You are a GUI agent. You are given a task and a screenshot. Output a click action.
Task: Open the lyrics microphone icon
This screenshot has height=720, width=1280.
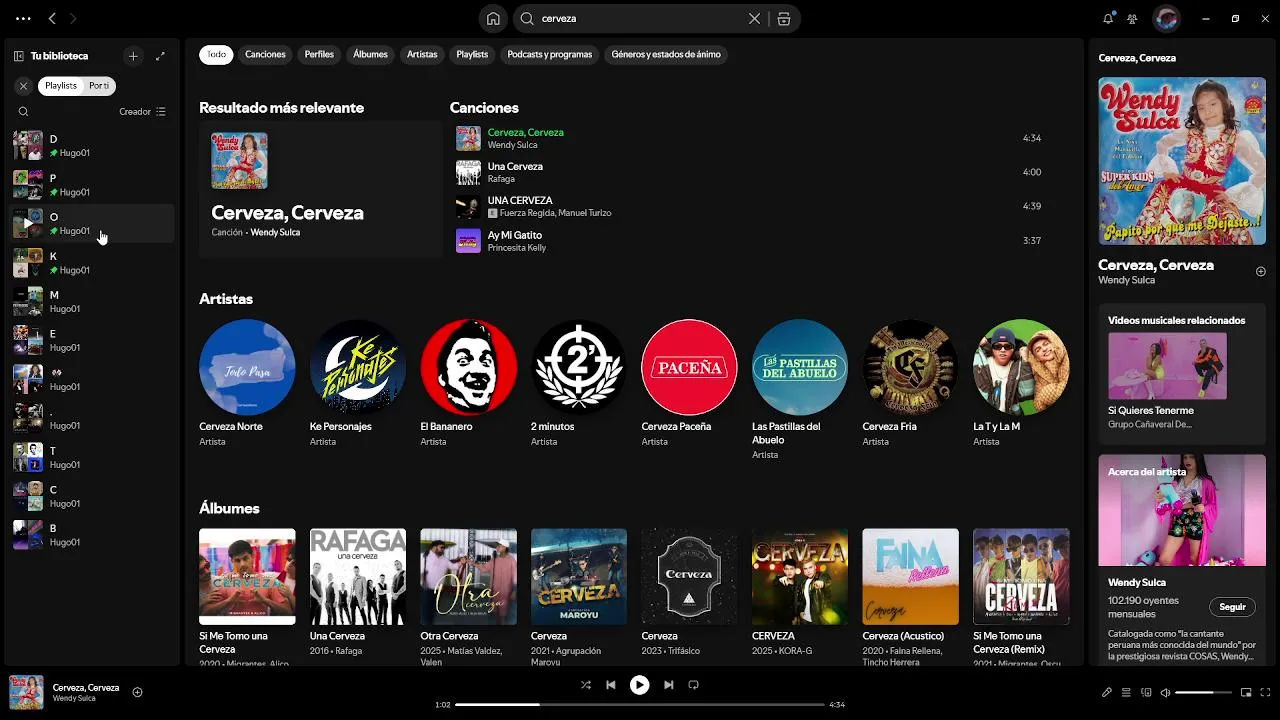pos(1106,692)
